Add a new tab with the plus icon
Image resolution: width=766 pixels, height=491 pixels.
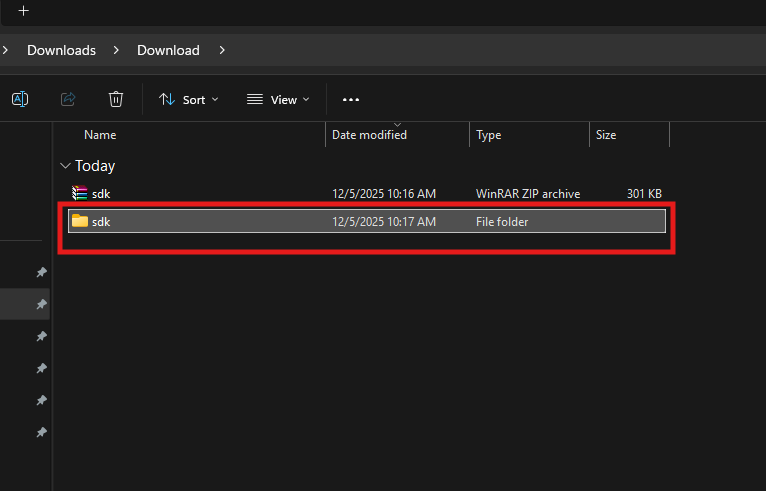pyautogui.click(x=24, y=11)
